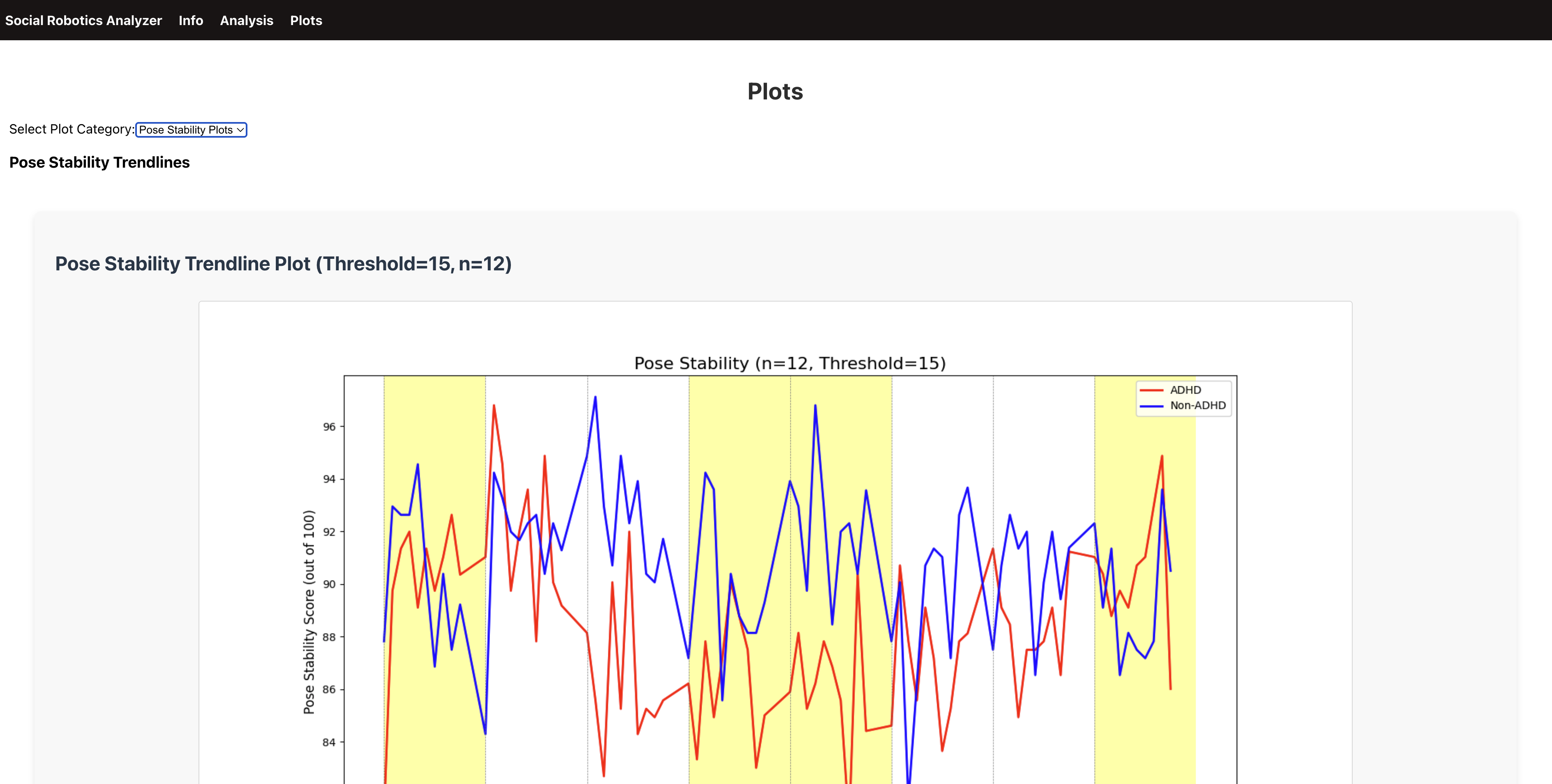Switch to the Plots page

tap(306, 21)
